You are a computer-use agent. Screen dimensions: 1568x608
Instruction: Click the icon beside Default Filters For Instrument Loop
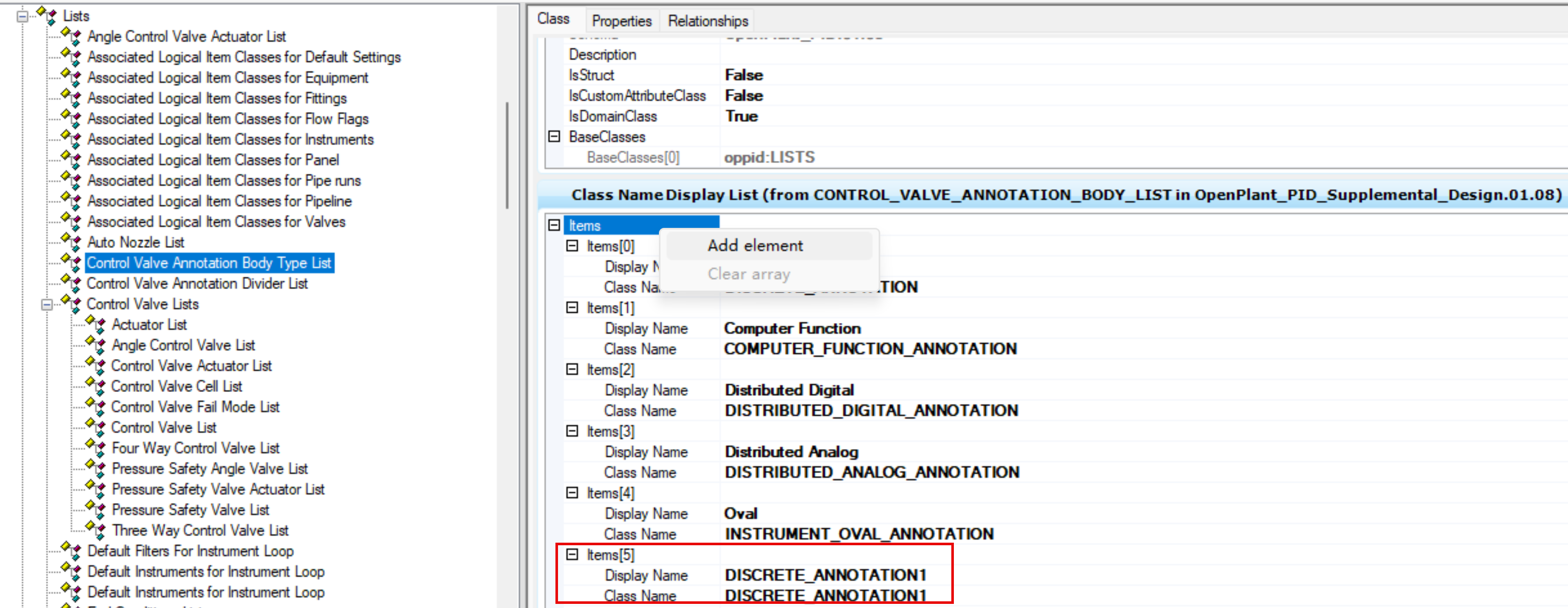pos(71,551)
